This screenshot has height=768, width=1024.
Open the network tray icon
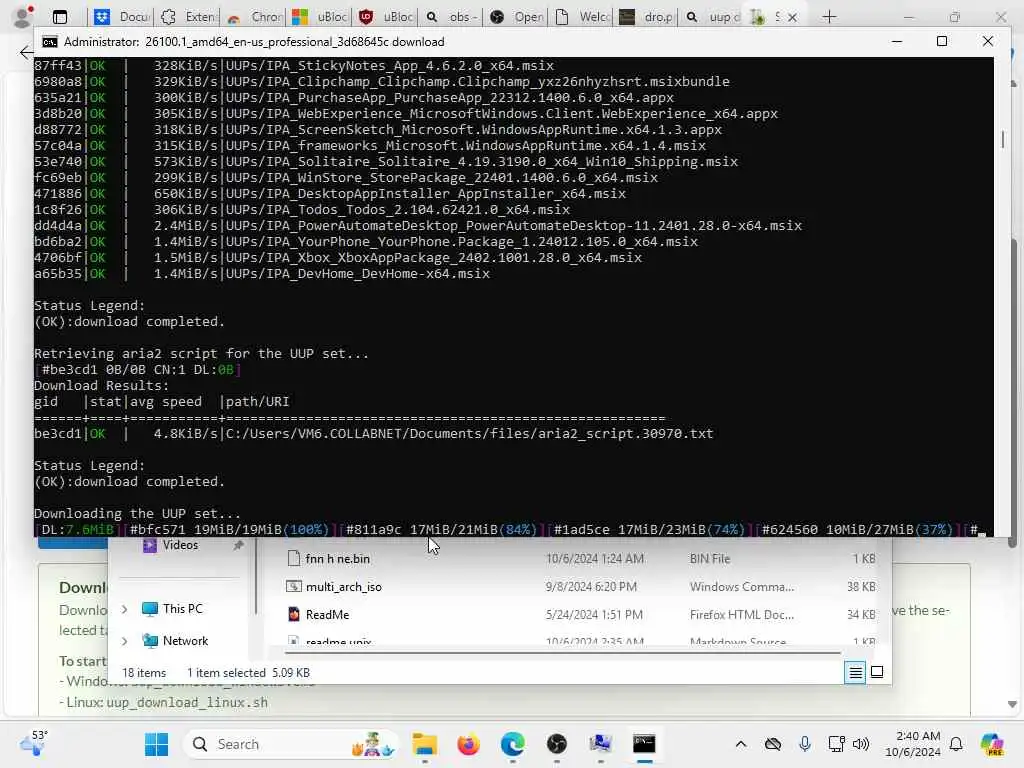click(836, 744)
